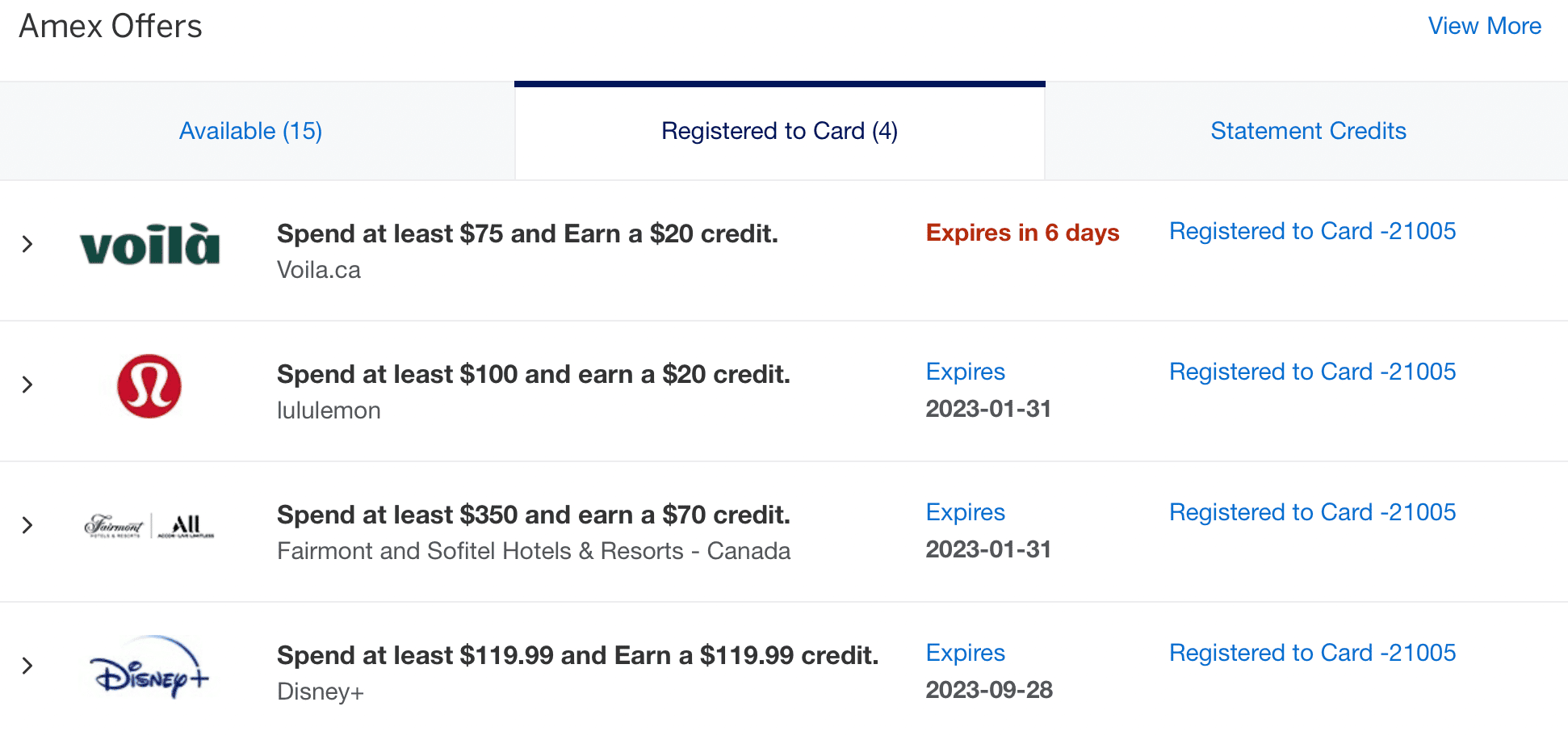Viewport: 1568px width, 740px height.
Task: Click the $350 Fairmont offer title
Action: click(x=533, y=515)
